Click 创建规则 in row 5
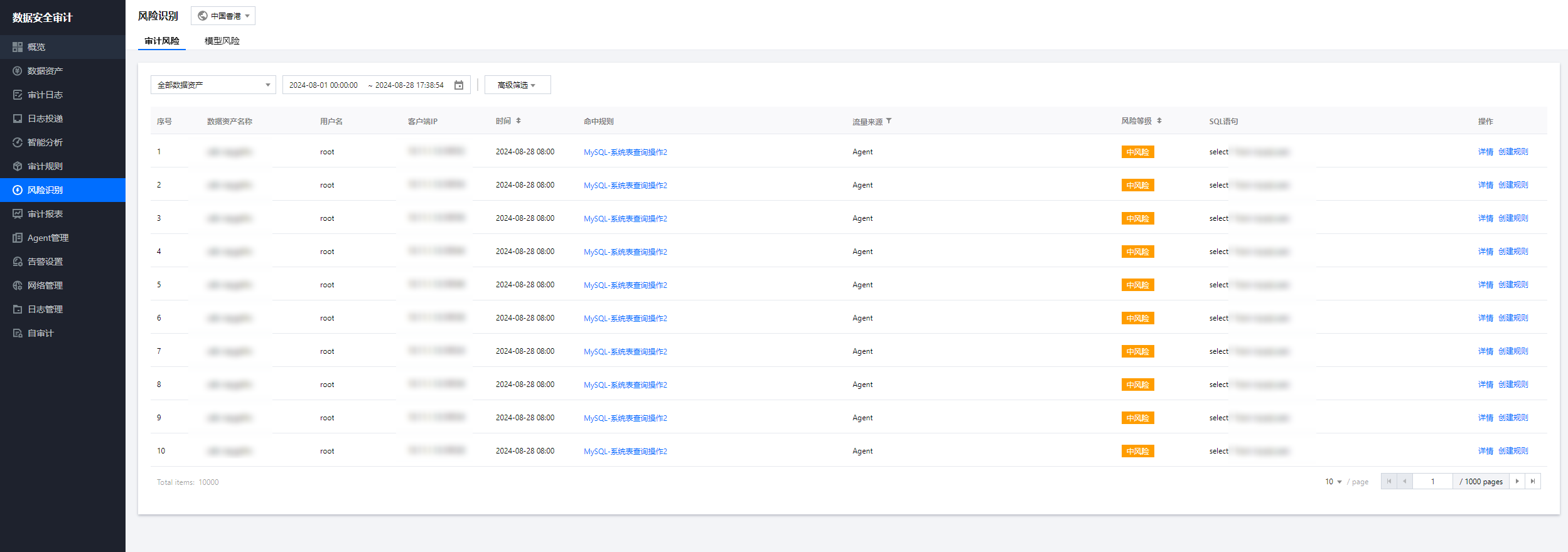This screenshot has width=1568, height=552. (1513, 285)
